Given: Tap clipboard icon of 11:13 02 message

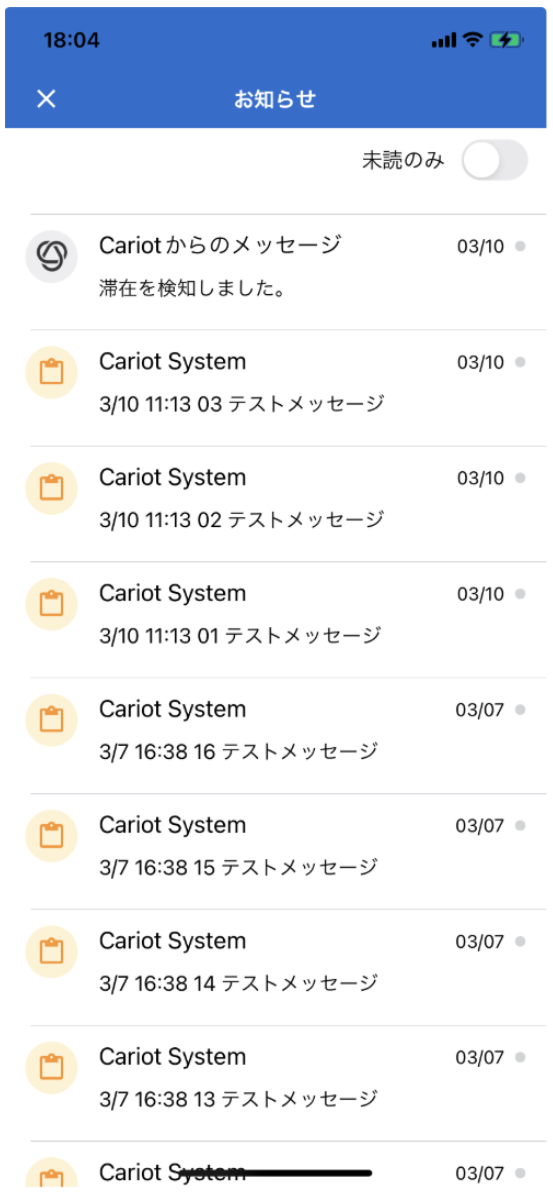Looking at the screenshot, I should [x=52, y=488].
